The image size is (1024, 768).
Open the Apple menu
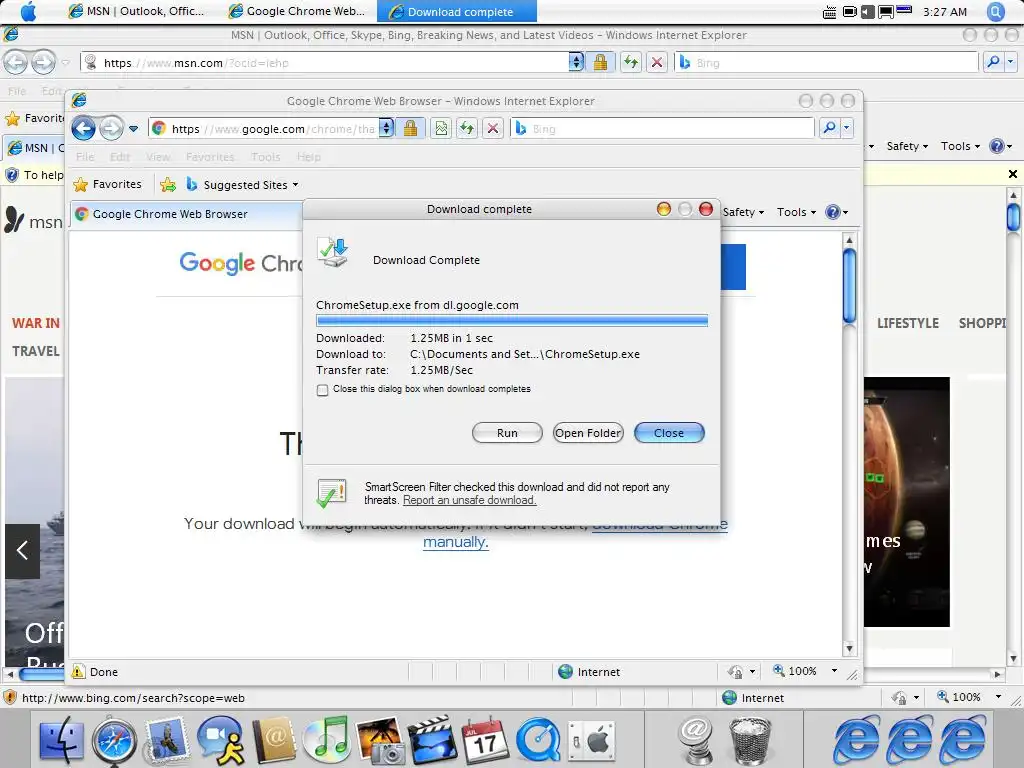click(x=29, y=11)
